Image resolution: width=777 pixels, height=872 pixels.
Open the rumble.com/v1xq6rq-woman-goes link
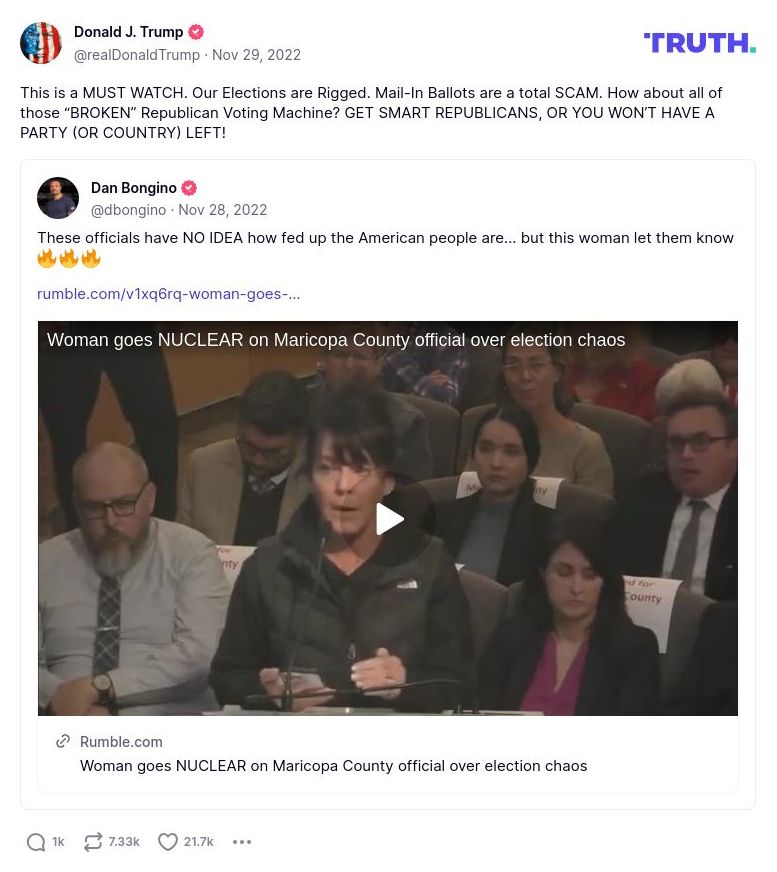(169, 294)
